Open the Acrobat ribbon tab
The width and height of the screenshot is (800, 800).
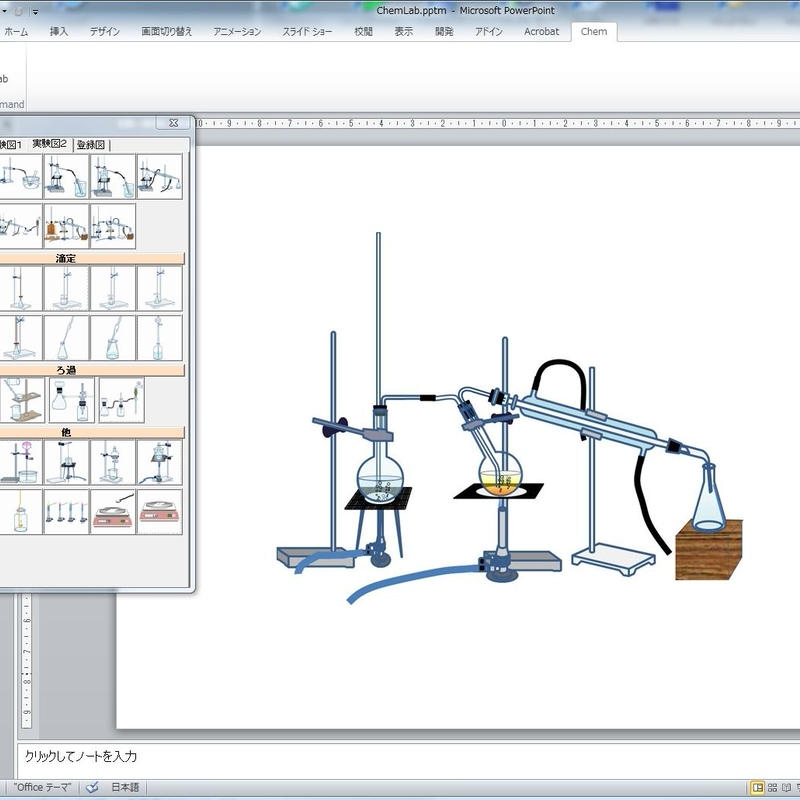541,32
